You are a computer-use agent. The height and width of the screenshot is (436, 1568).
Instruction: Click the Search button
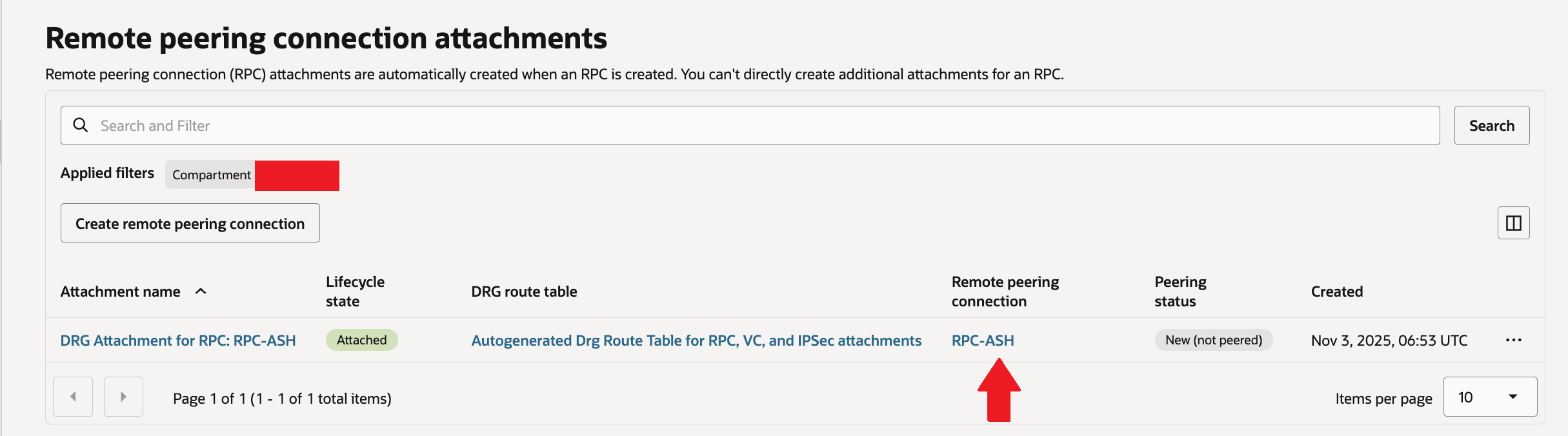[x=1491, y=126]
